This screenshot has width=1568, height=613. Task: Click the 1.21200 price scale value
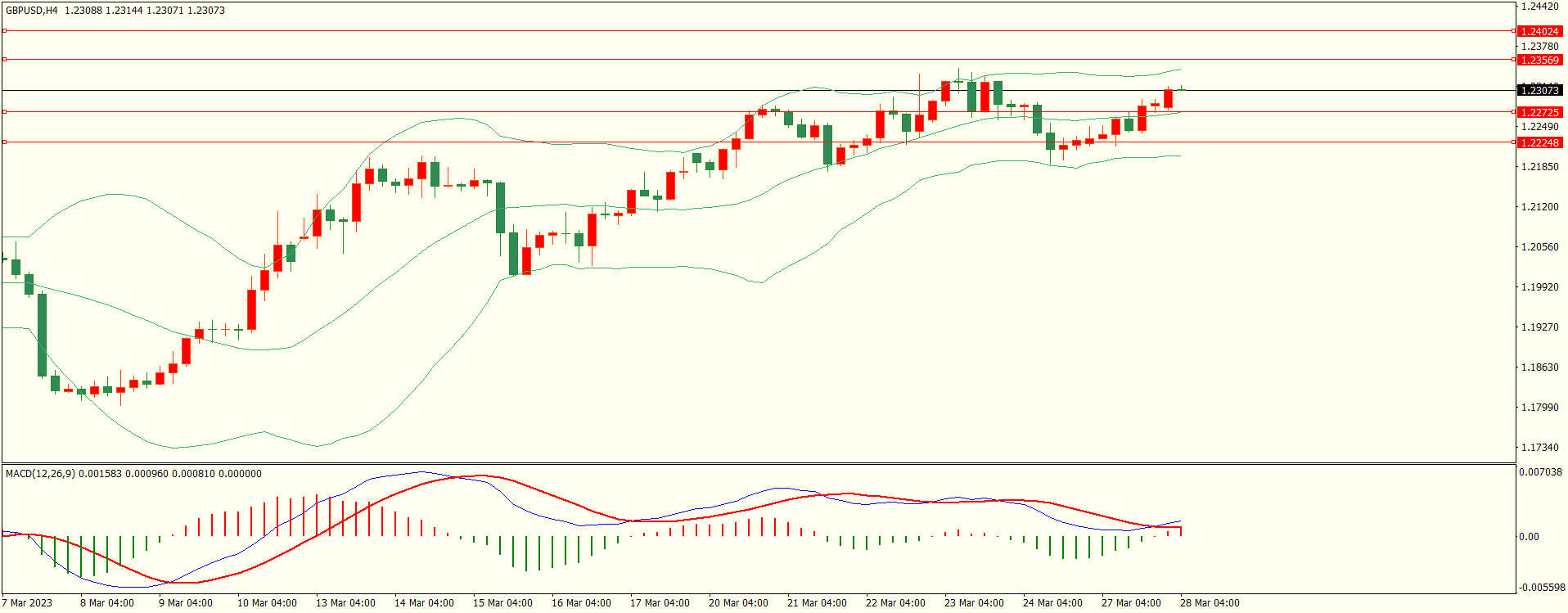click(x=1539, y=207)
